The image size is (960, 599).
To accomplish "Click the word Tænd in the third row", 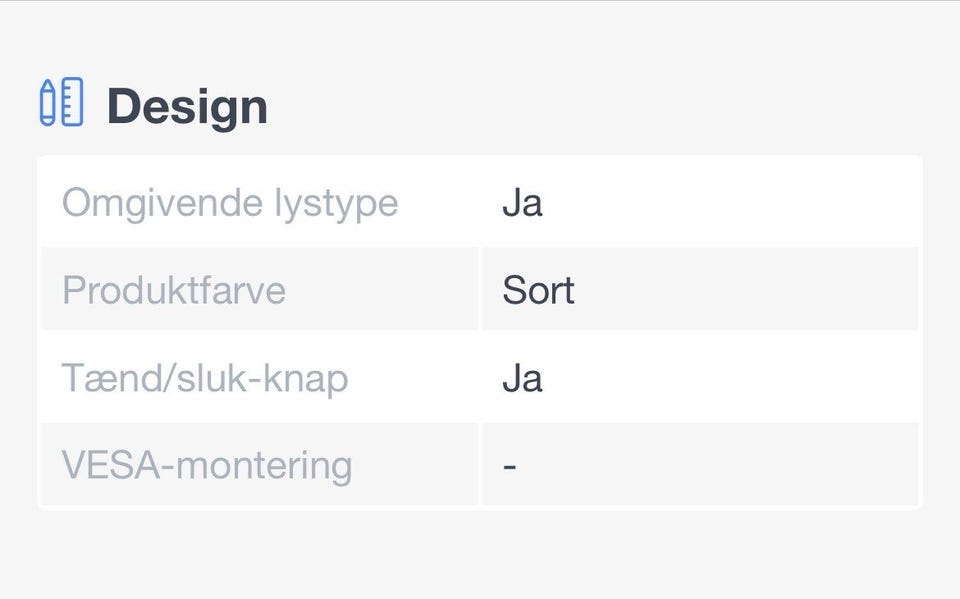I will (x=105, y=378).
